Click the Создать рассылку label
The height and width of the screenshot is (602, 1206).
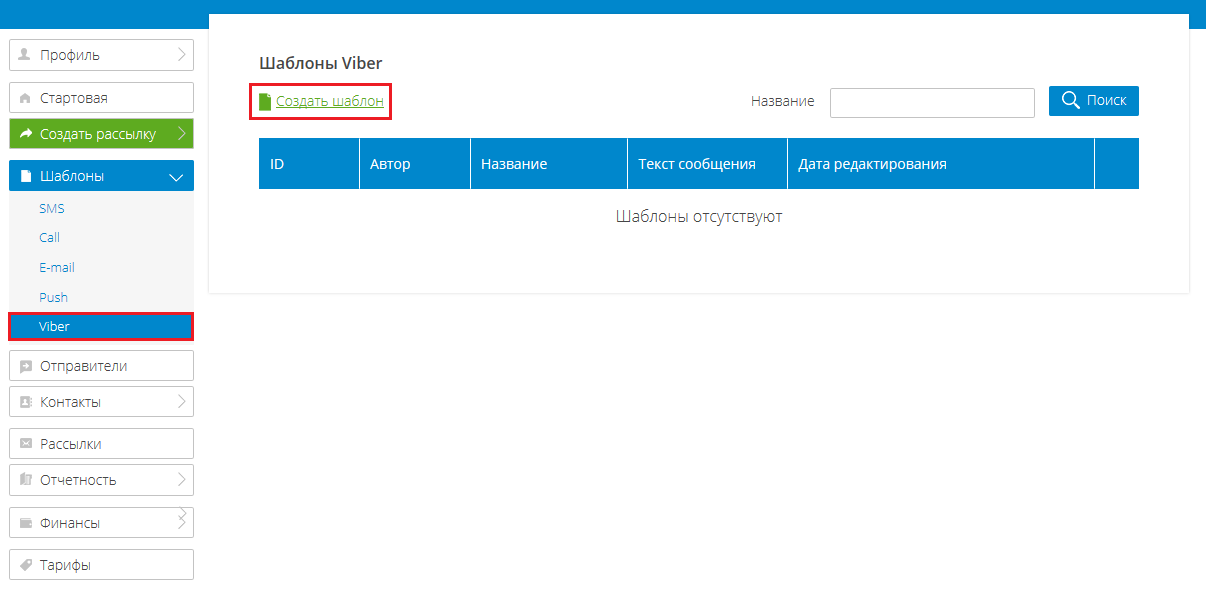coord(98,134)
